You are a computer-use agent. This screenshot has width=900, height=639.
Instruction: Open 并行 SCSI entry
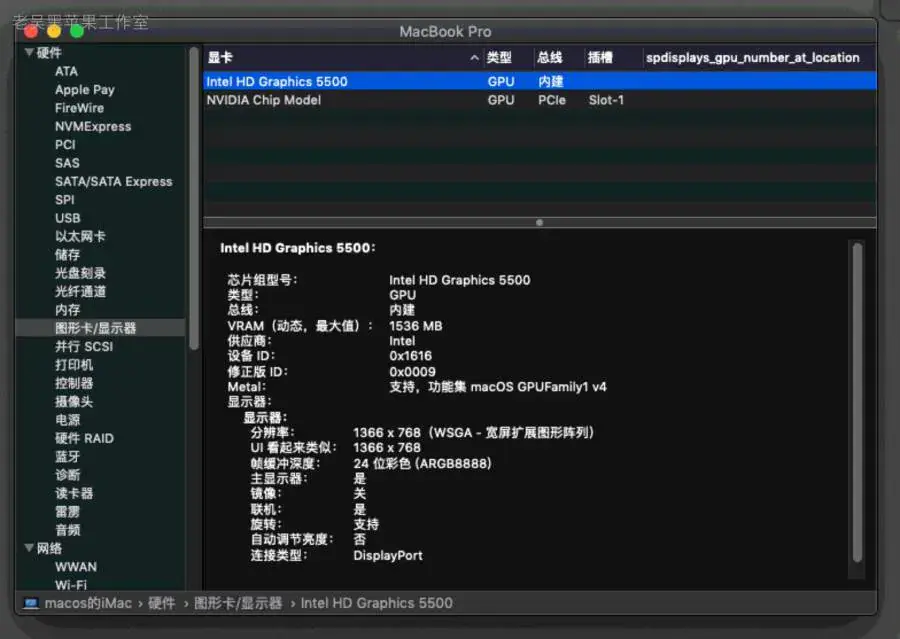[x=84, y=346]
